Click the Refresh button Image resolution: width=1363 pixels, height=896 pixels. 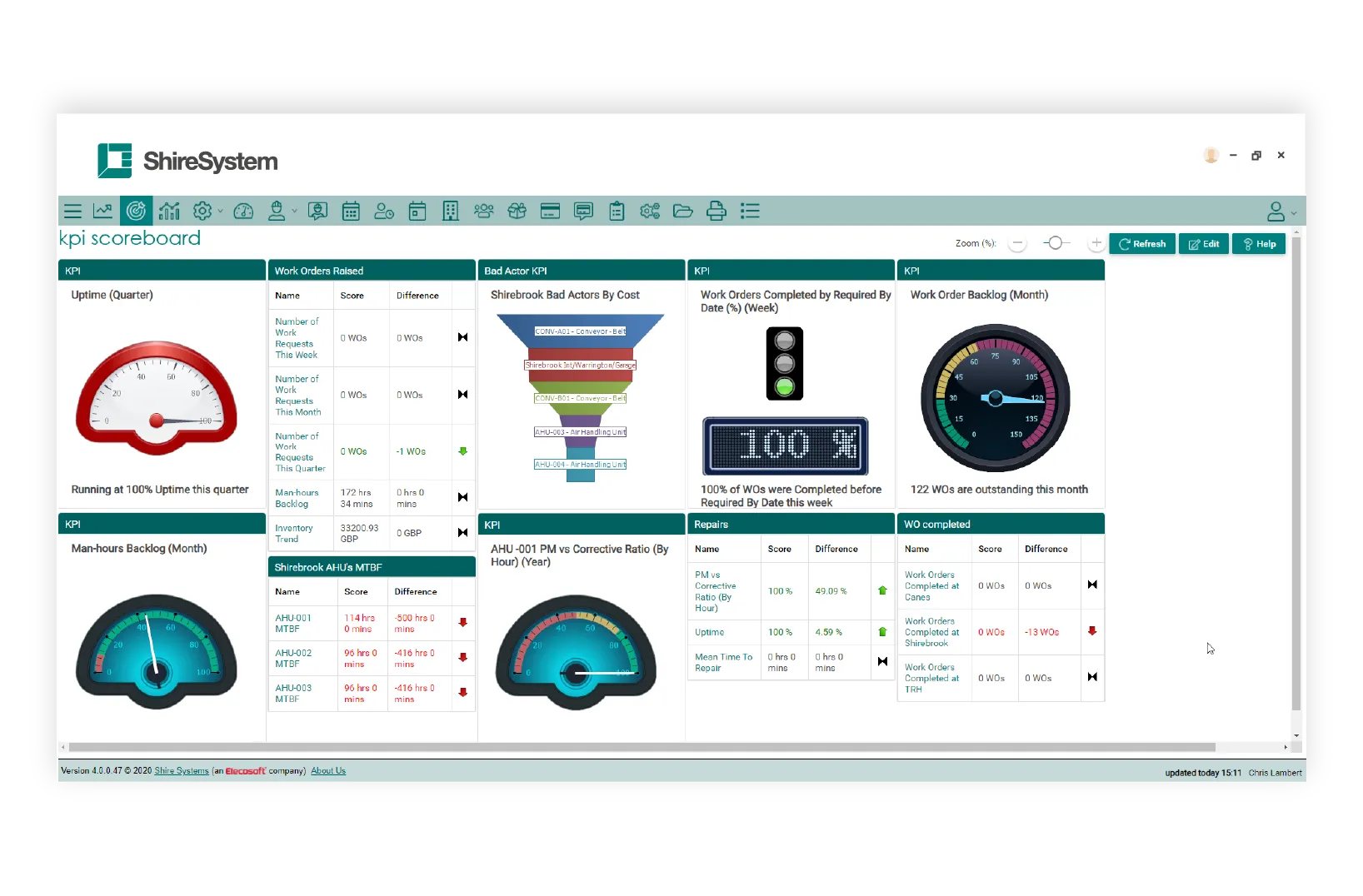pos(1142,244)
